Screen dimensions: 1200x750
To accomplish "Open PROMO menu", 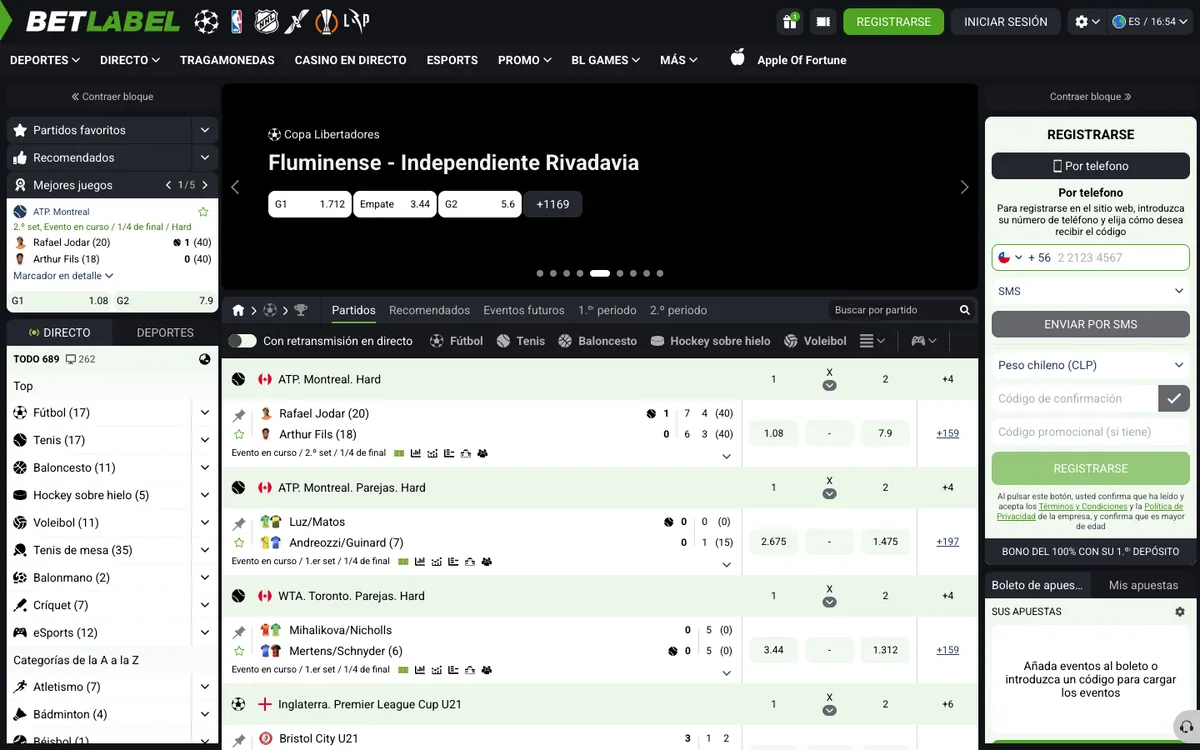I will coord(525,60).
